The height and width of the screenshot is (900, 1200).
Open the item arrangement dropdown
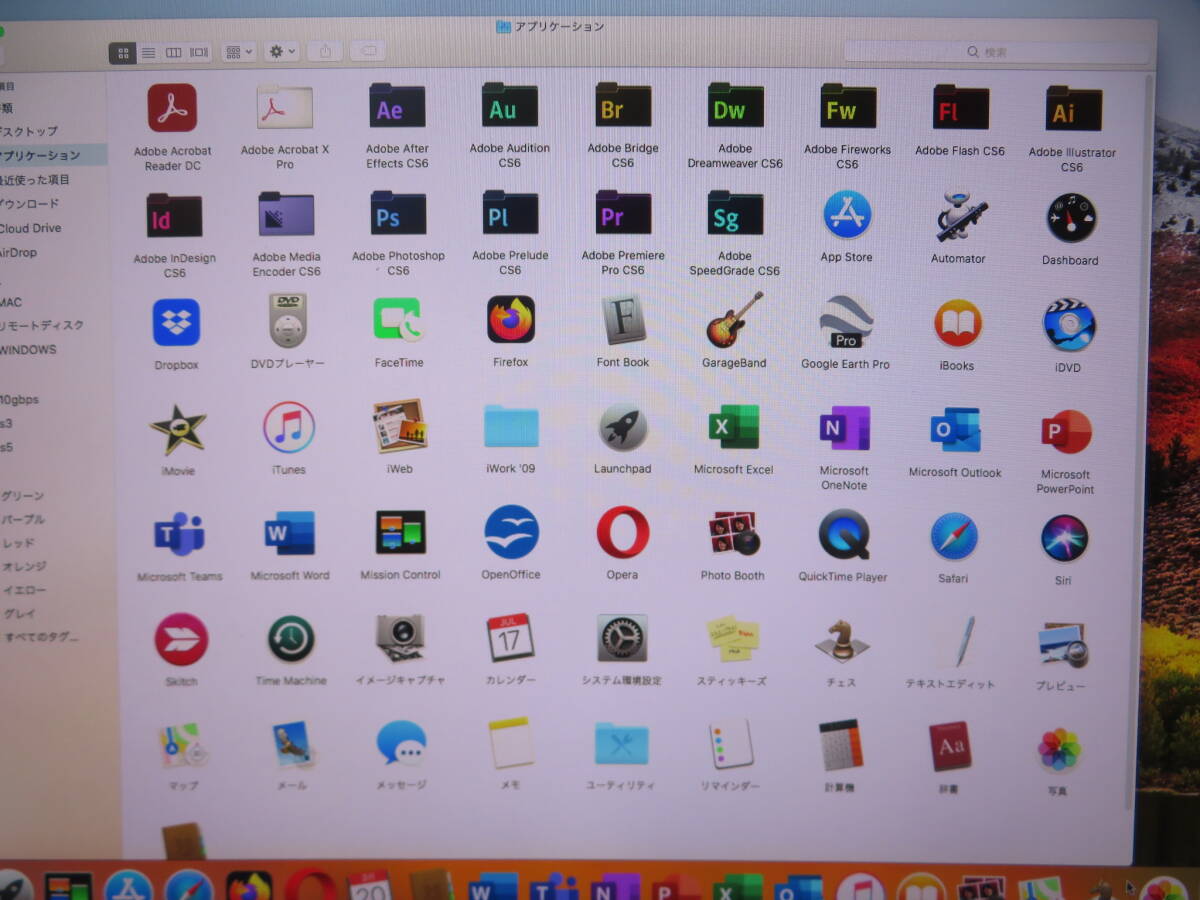click(239, 52)
